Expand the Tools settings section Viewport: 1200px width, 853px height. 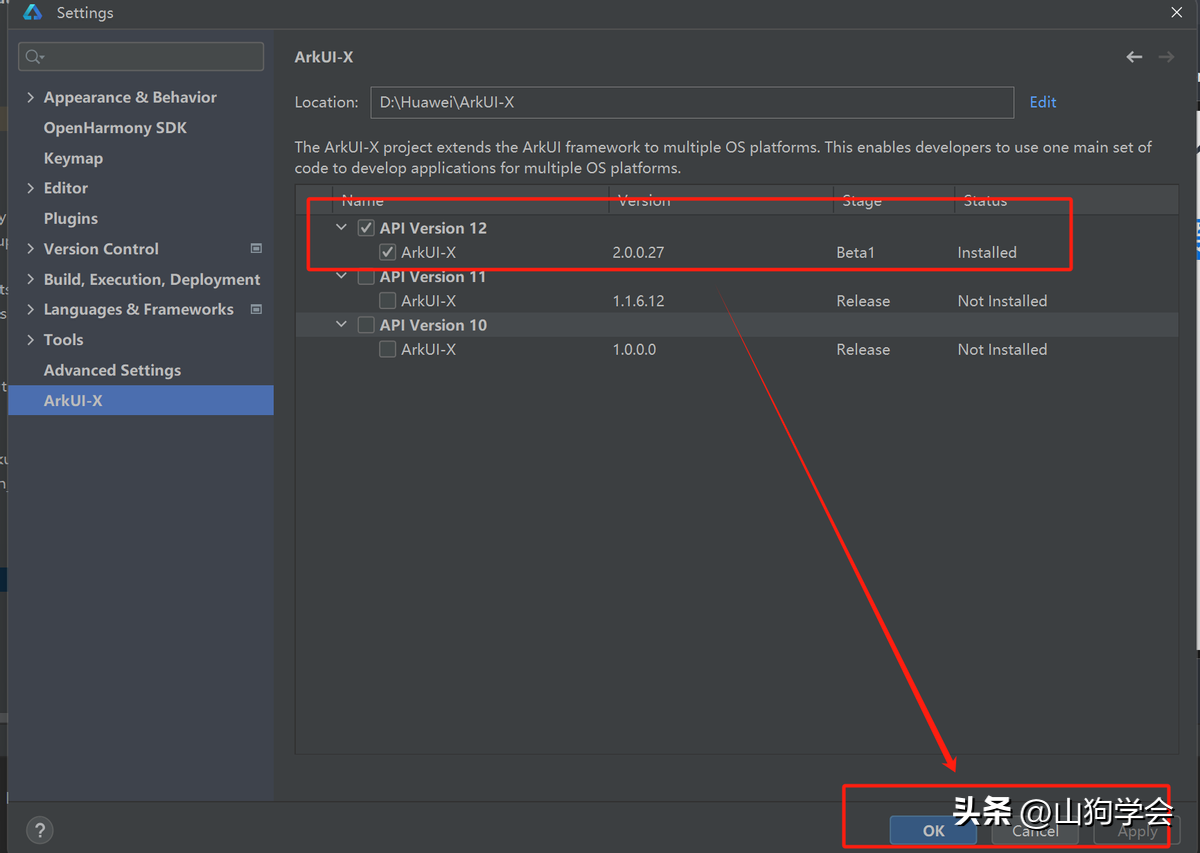(31, 340)
